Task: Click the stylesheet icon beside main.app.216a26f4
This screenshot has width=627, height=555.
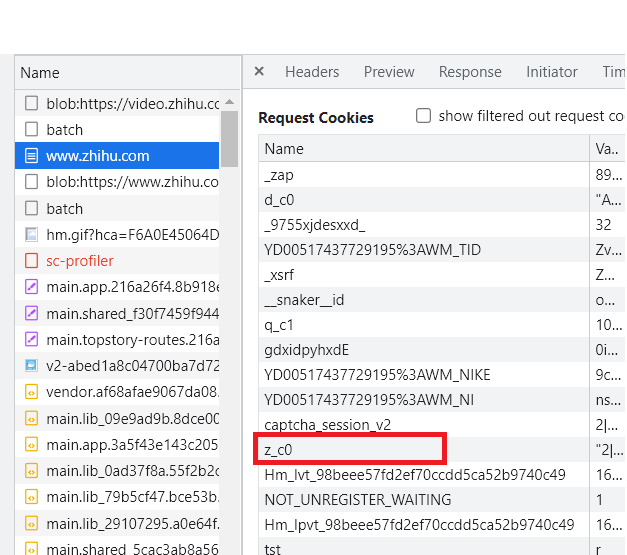Action: pos(31,287)
